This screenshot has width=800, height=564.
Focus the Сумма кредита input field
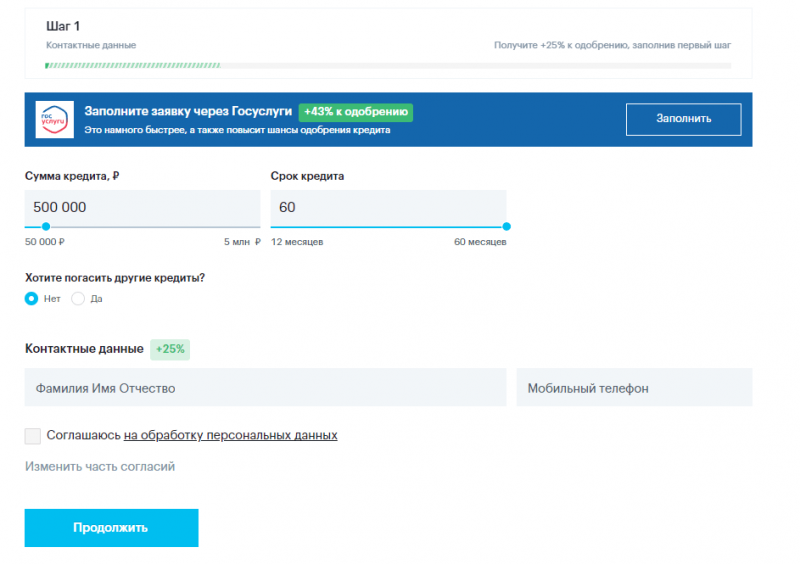(x=142, y=207)
